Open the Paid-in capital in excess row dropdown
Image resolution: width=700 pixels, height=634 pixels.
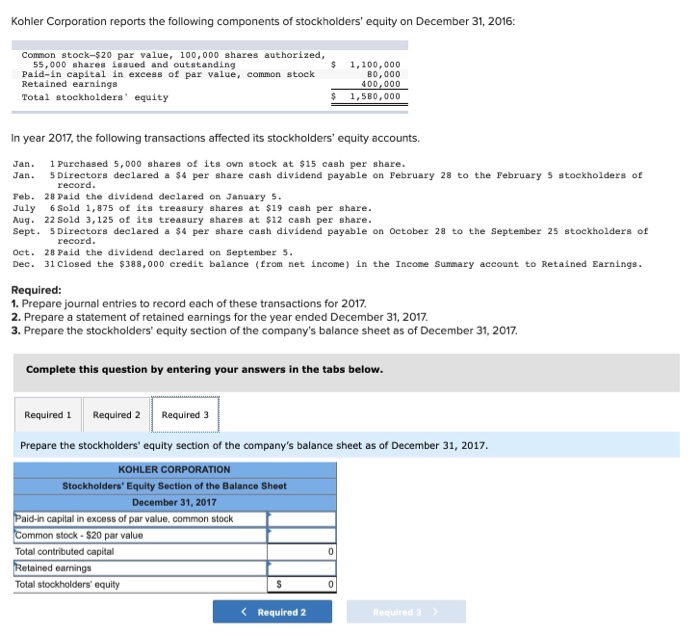click(x=140, y=519)
